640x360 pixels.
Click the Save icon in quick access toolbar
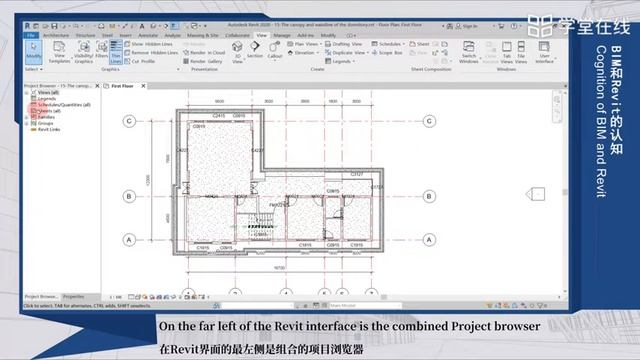[x=54, y=26]
